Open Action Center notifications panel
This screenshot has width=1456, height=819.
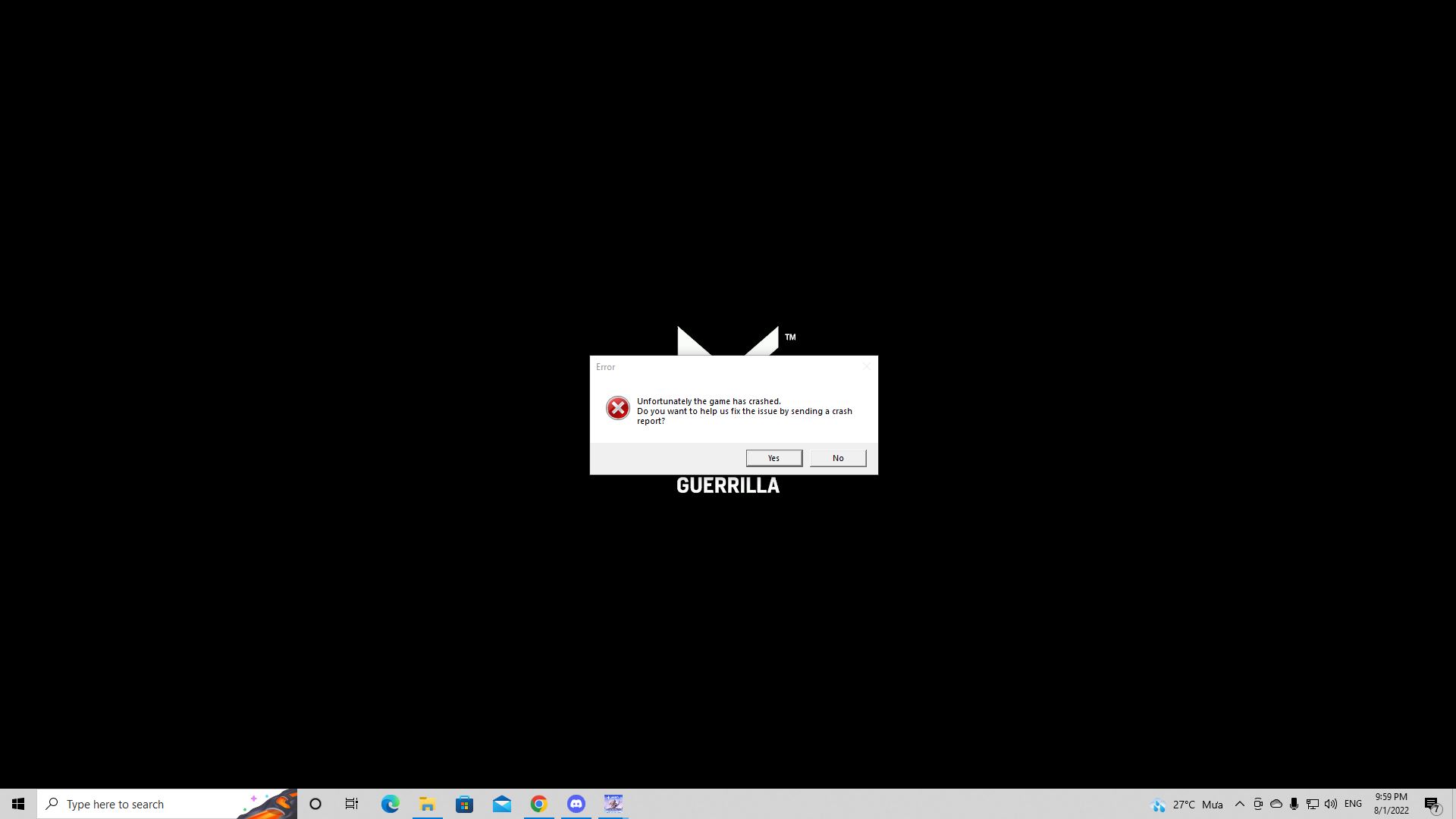1432,805
